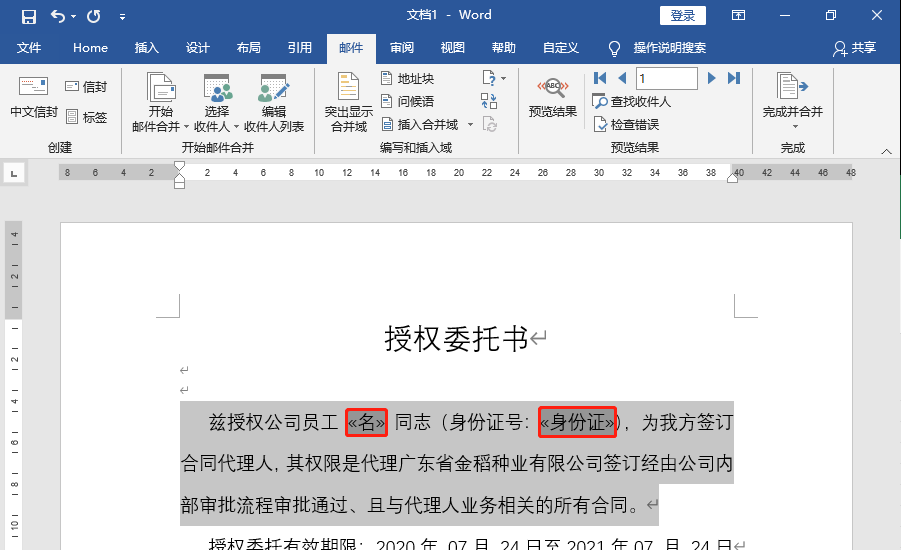Go to the first record arrow
This screenshot has height=550, width=901.
[600, 78]
